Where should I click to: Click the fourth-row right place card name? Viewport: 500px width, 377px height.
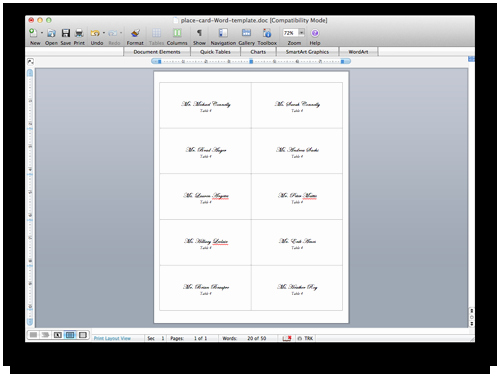pos(297,241)
